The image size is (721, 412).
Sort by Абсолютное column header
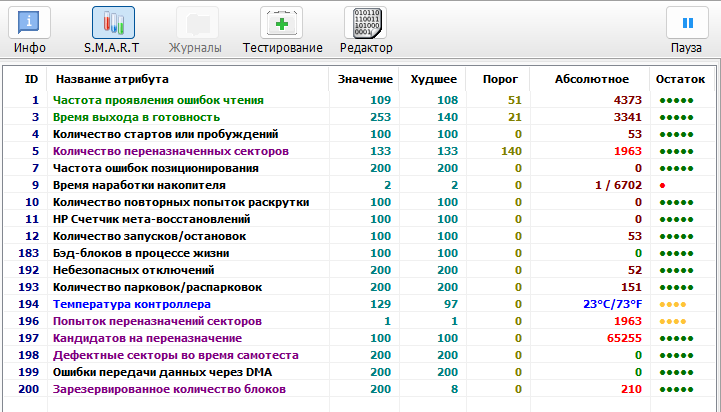pyautogui.click(x=591, y=79)
